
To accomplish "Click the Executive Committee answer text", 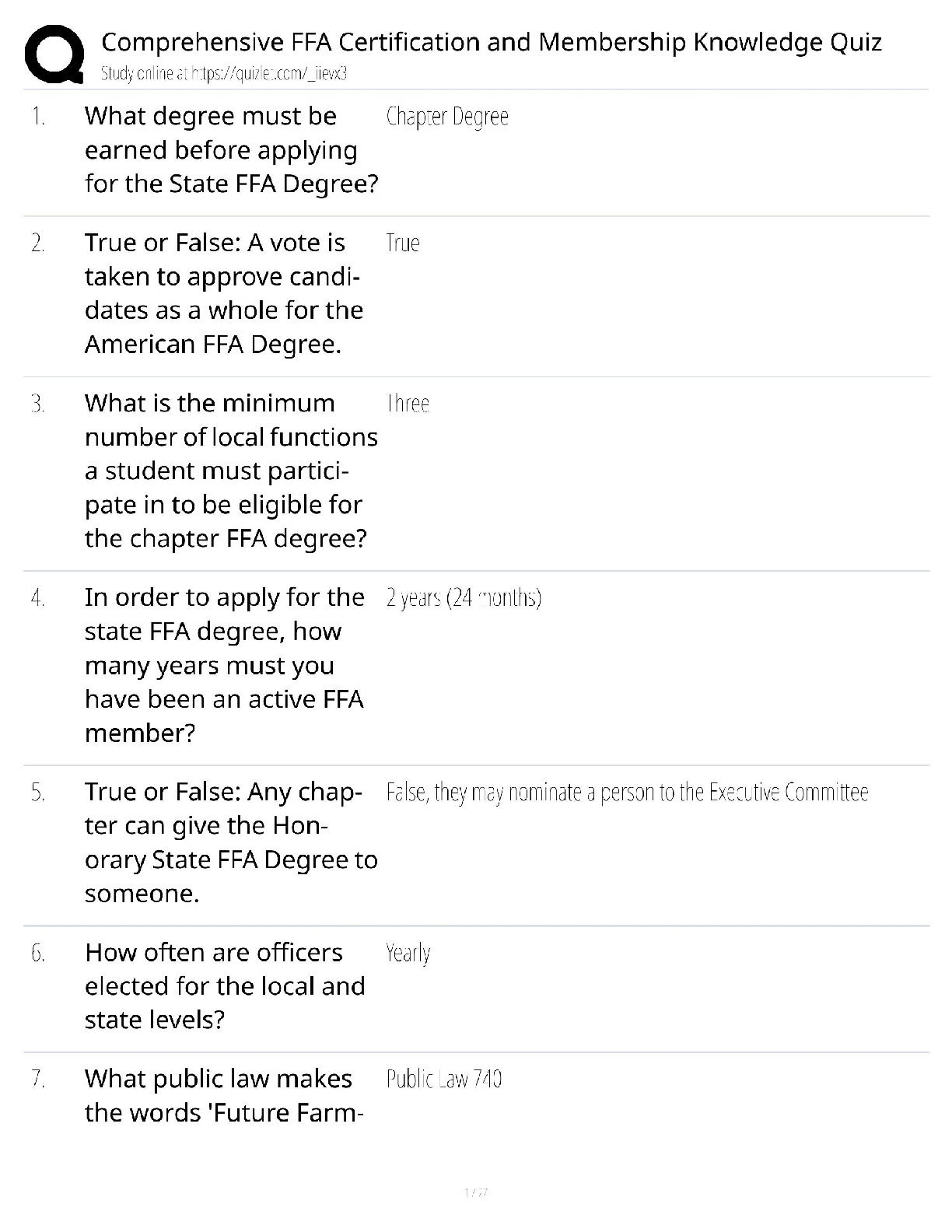I will coord(627,793).
